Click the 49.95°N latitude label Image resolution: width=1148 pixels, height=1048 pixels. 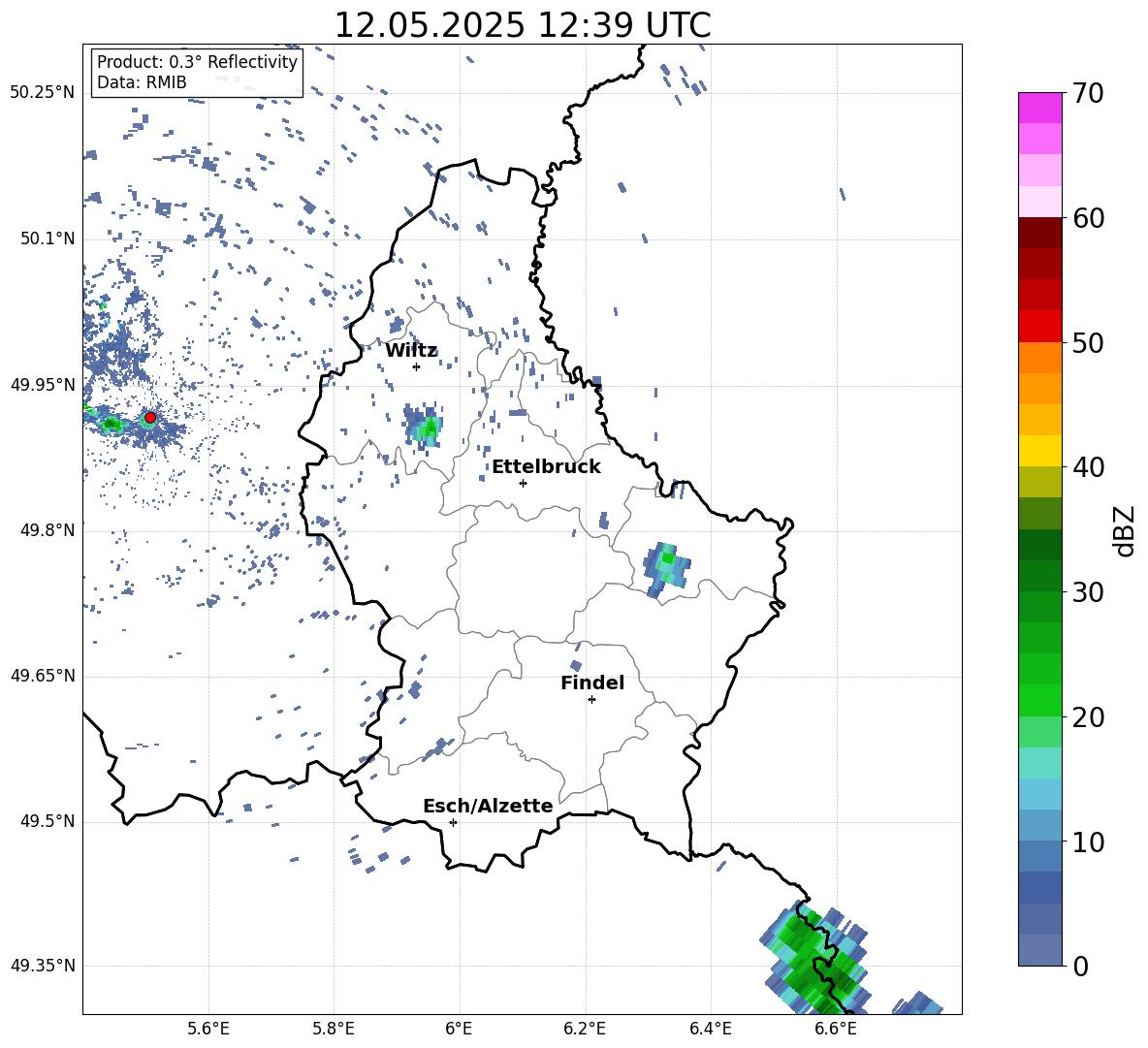(43, 384)
